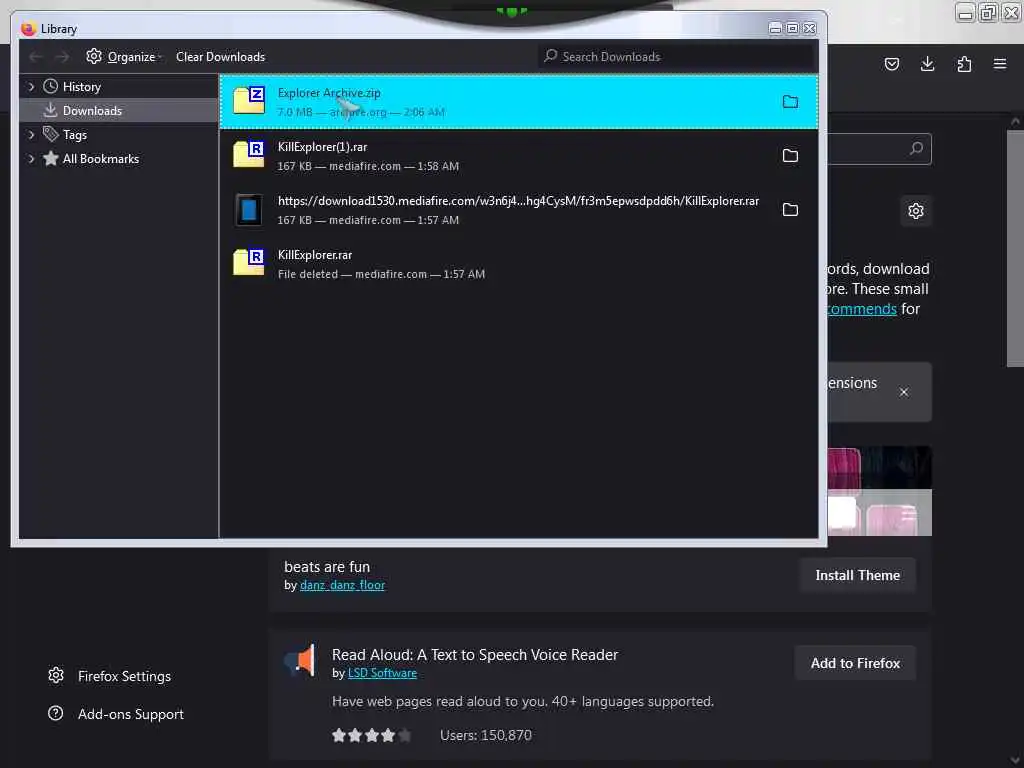Open the Firefox hamburger menu
This screenshot has height=768, width=1024.
coord(1000,64)
